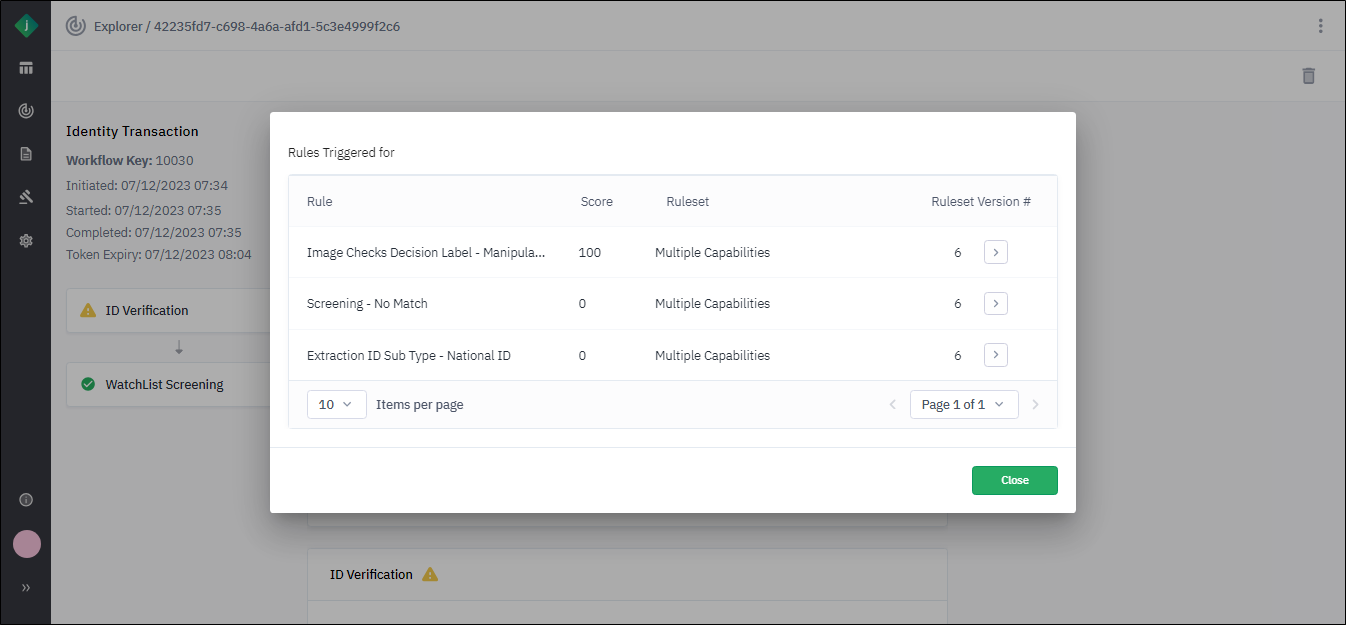Open the Explorer radar icon in sidebar
Image resolution: width=1346 pixels, height=625 pixels.
(26, 111)
